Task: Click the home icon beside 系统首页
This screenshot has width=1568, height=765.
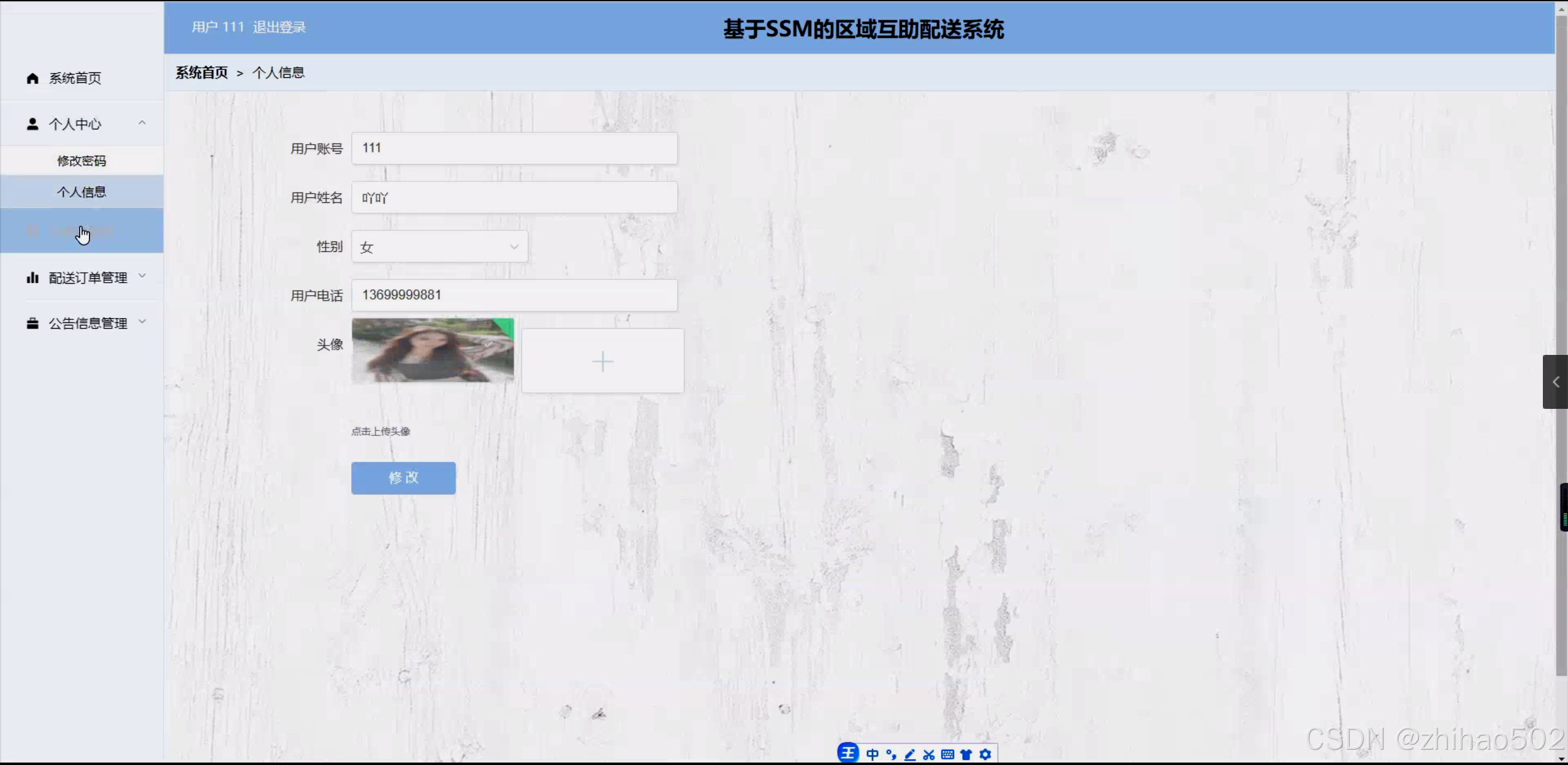Action: [x=32, y=78]
